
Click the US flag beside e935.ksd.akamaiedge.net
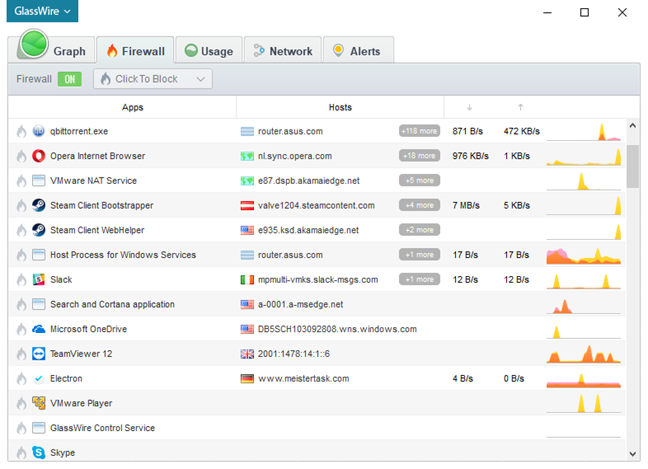(x=247, y=230)
